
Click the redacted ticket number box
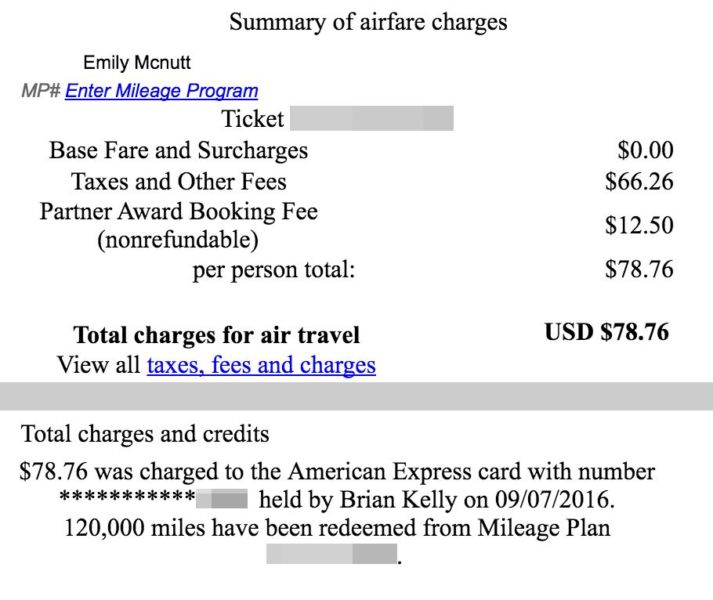[372, 118]
